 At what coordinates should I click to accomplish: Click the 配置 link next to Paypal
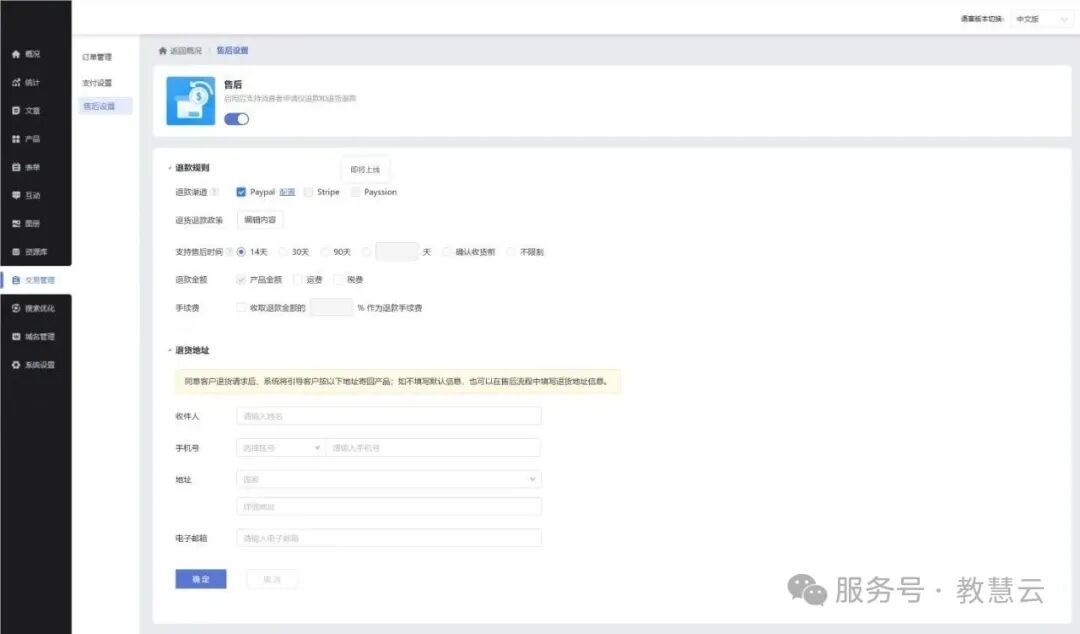tap(287, 192)
